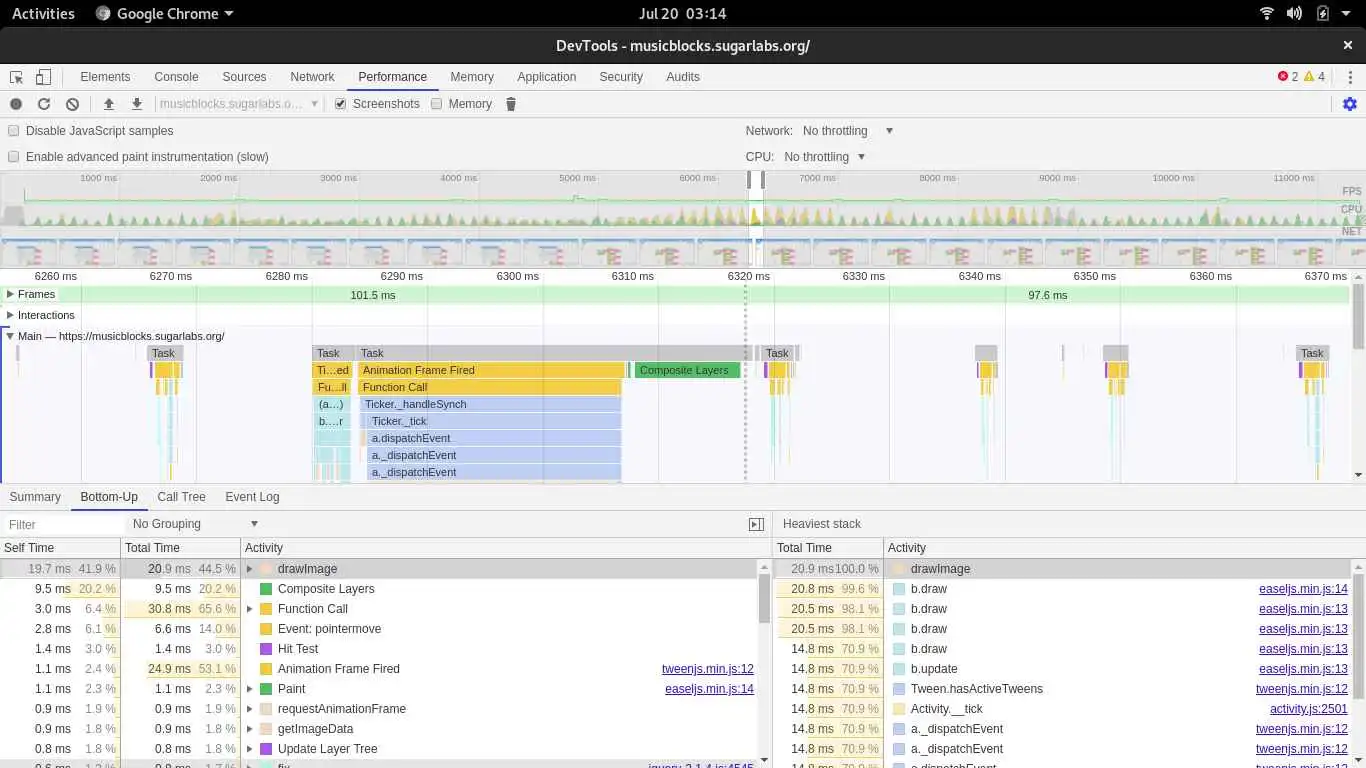This screenshot has width=1366, height=768.
Task: Open the Network throttling dropdown
Action: (x=848, y=131)
